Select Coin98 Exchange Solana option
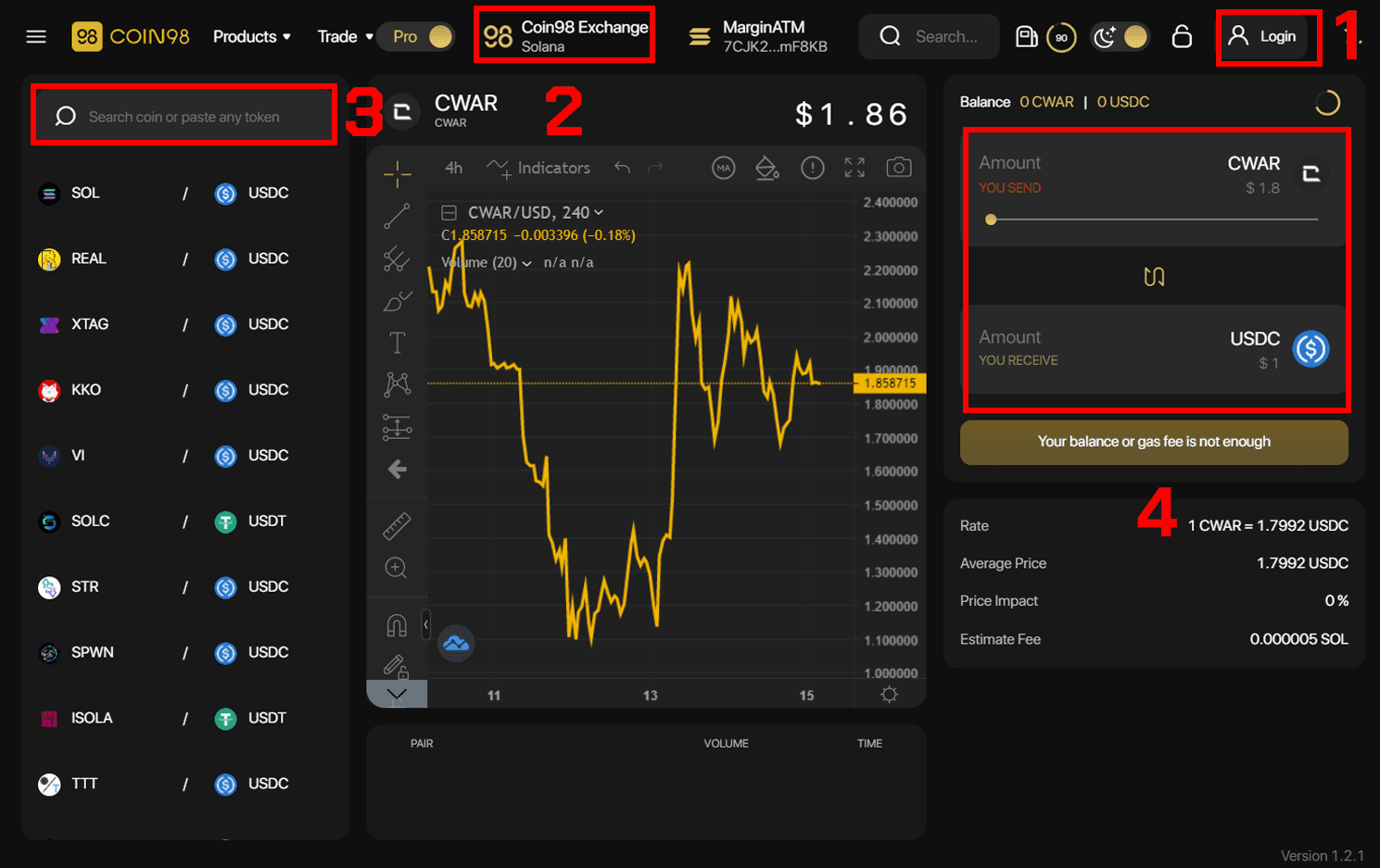 (564, 35)
